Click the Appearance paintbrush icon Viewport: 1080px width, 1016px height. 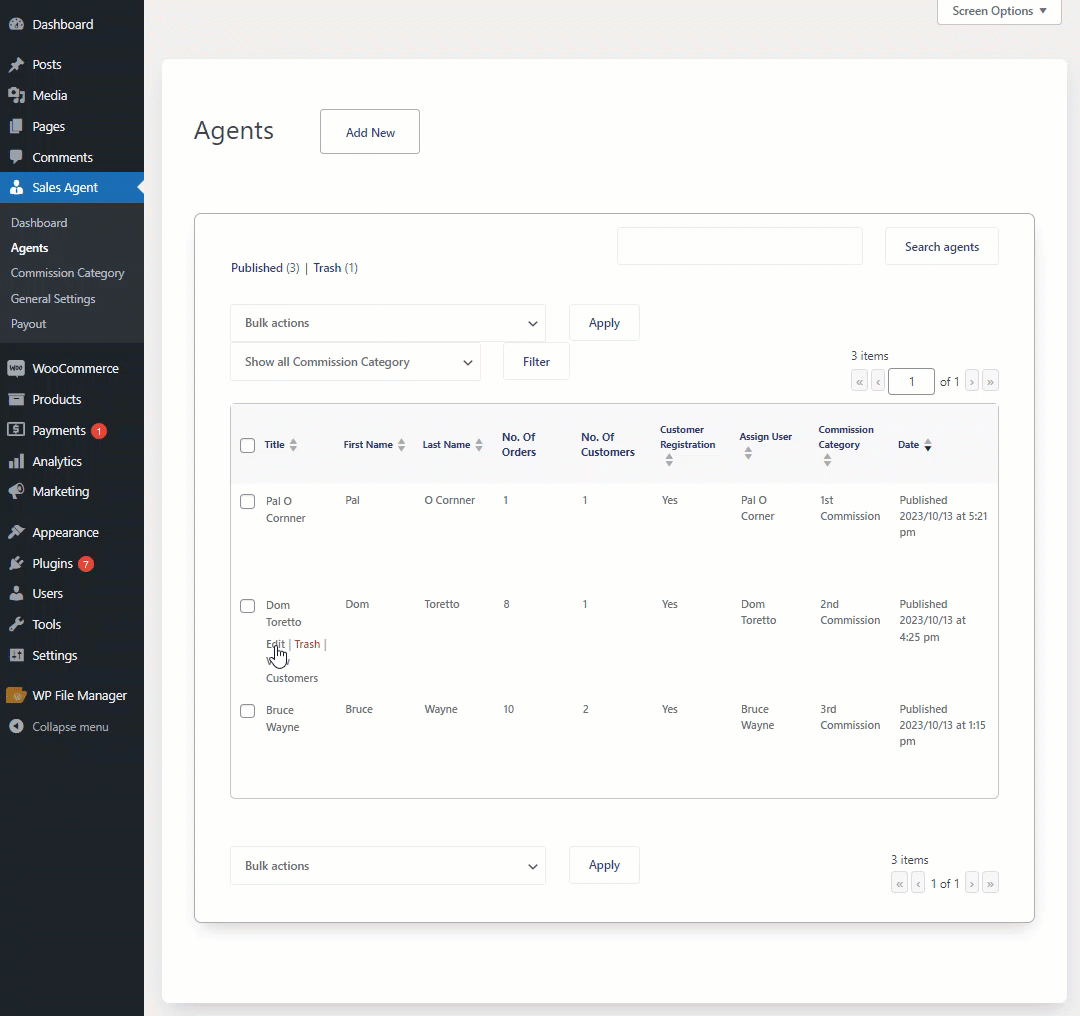17,532
